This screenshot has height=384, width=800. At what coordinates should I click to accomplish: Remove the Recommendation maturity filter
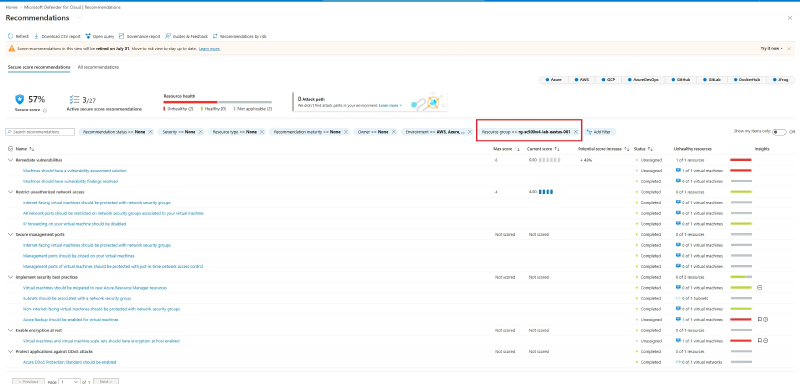click(345, 132)
